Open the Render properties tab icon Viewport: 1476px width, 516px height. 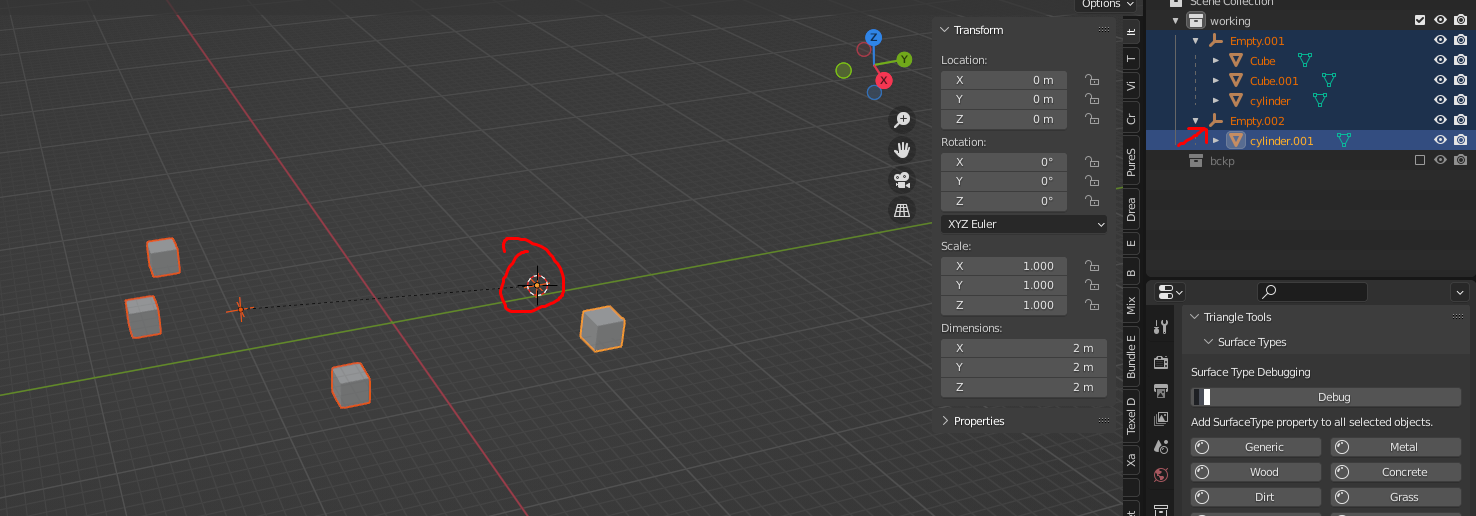point(1161,362)
